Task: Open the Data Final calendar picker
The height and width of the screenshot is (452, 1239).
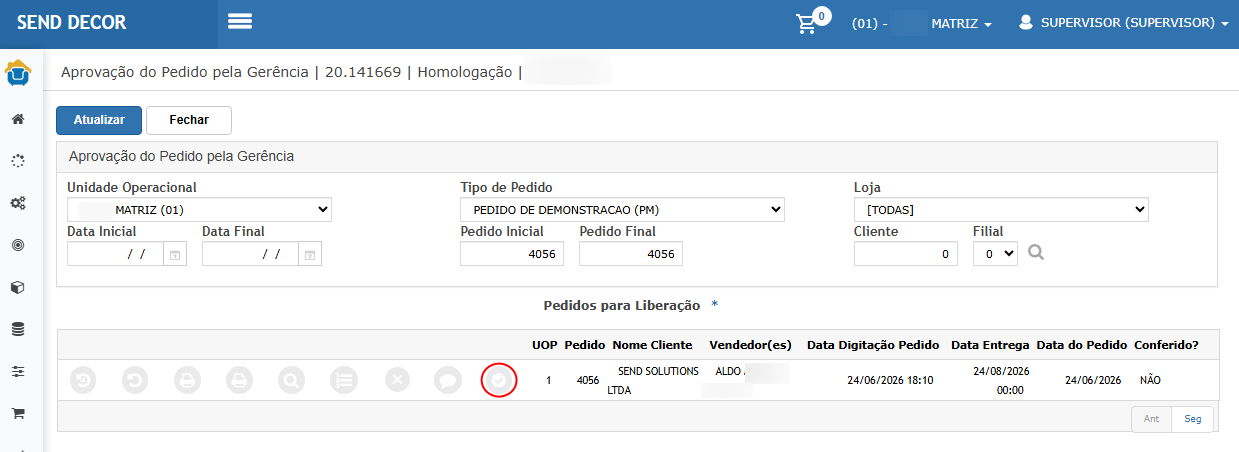Action: tap(310, 255)
